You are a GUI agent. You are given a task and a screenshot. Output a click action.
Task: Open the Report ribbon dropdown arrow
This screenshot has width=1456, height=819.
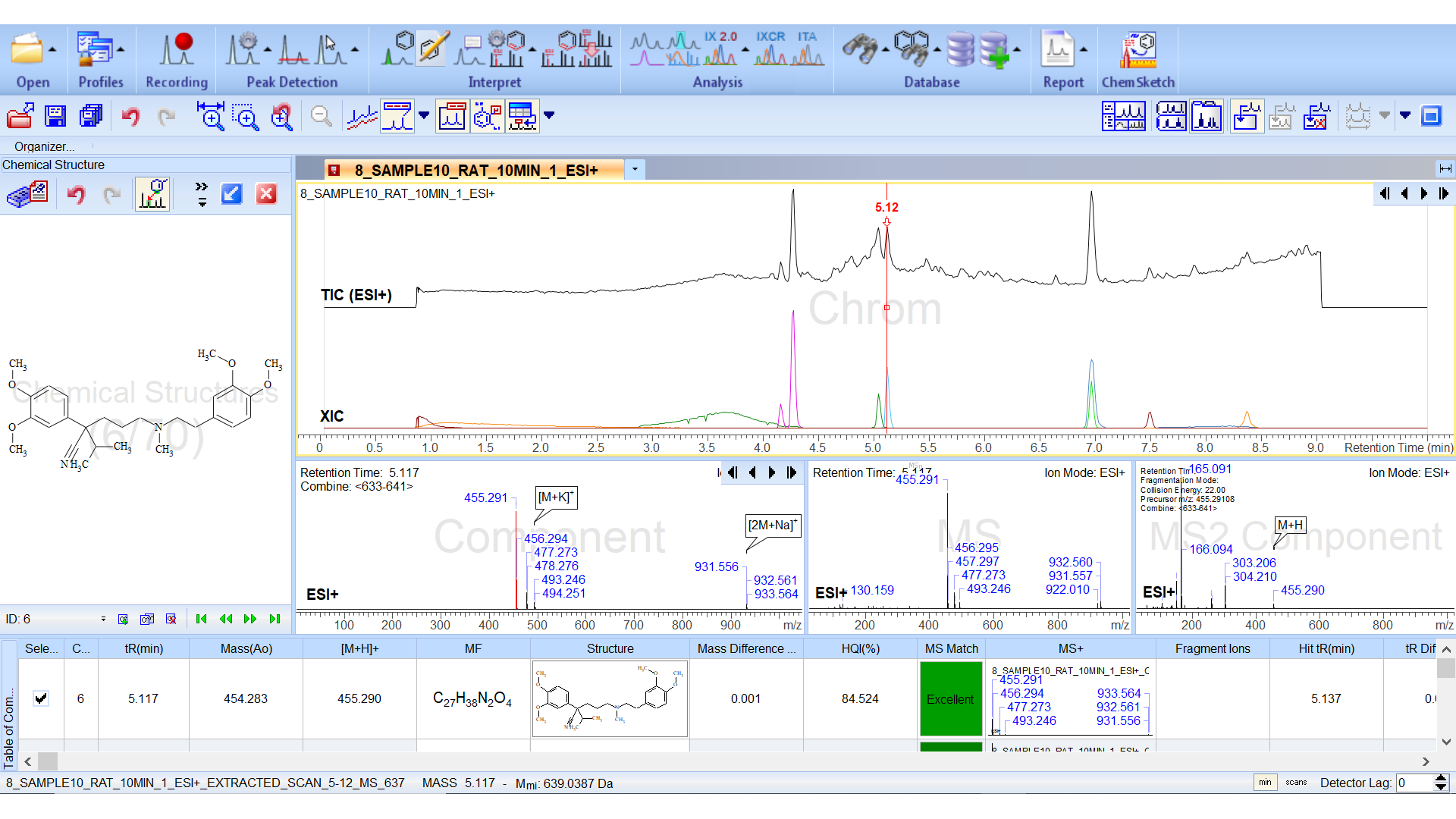tap(1084, 50)
